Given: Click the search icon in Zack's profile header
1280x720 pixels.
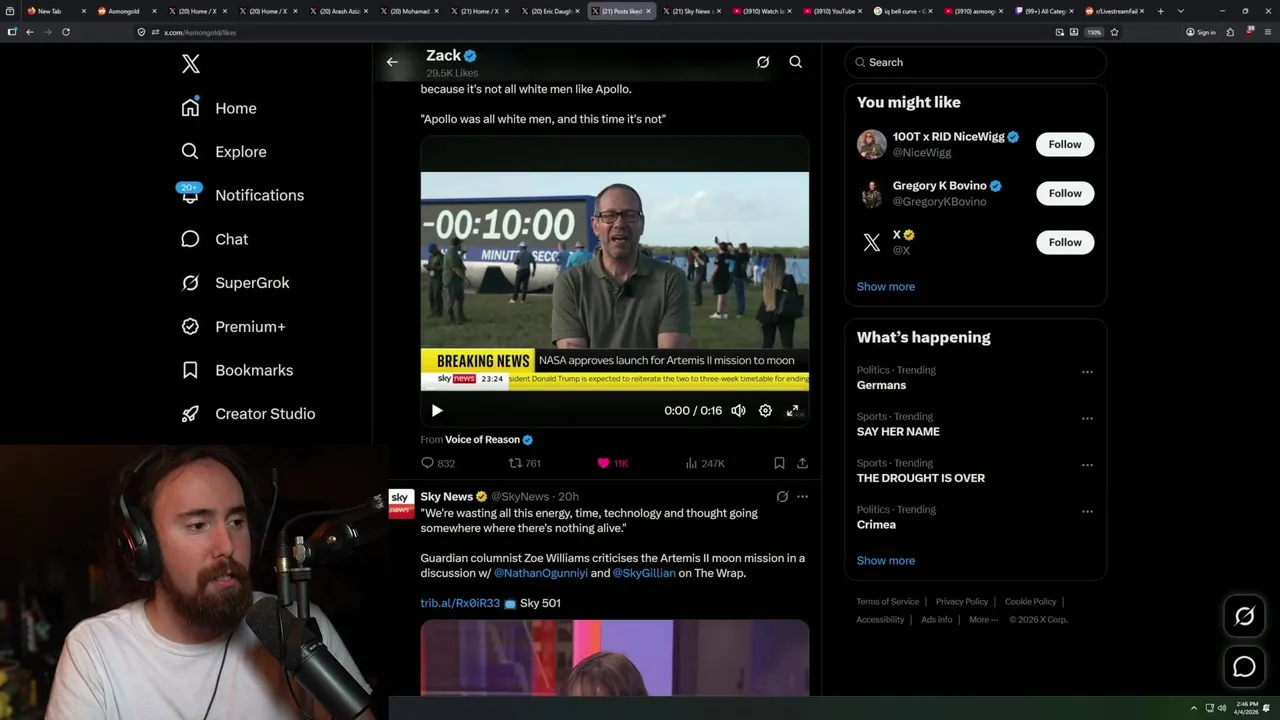Looking at the screenshot, I should pyautogui.click(x=796, y=62).
